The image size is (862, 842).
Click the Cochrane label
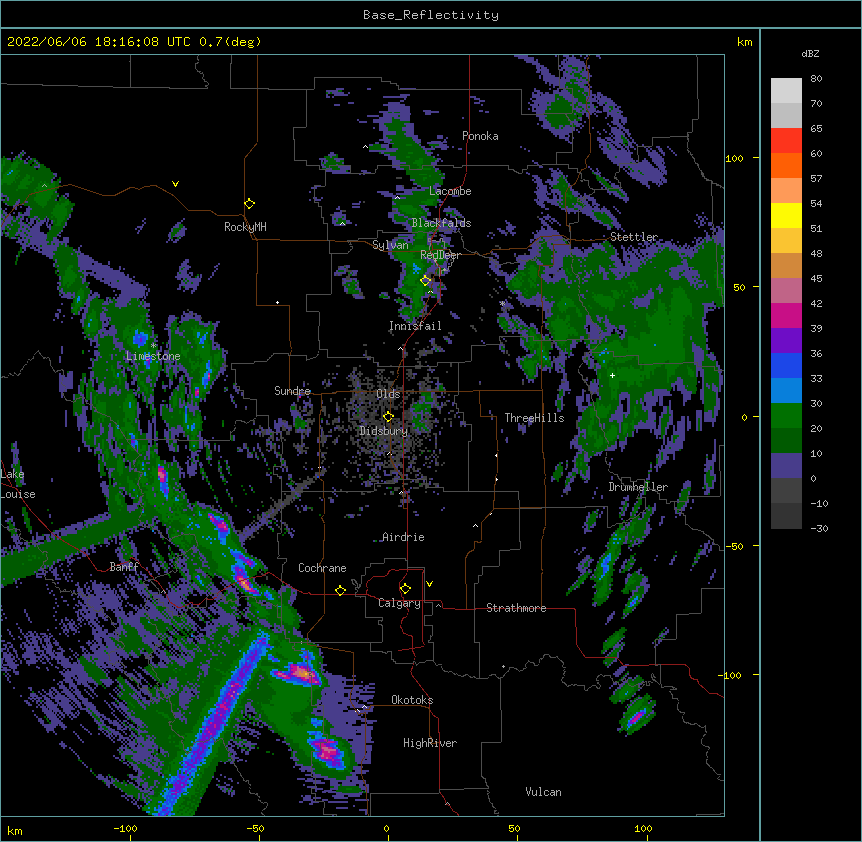(x=322, y=568)
